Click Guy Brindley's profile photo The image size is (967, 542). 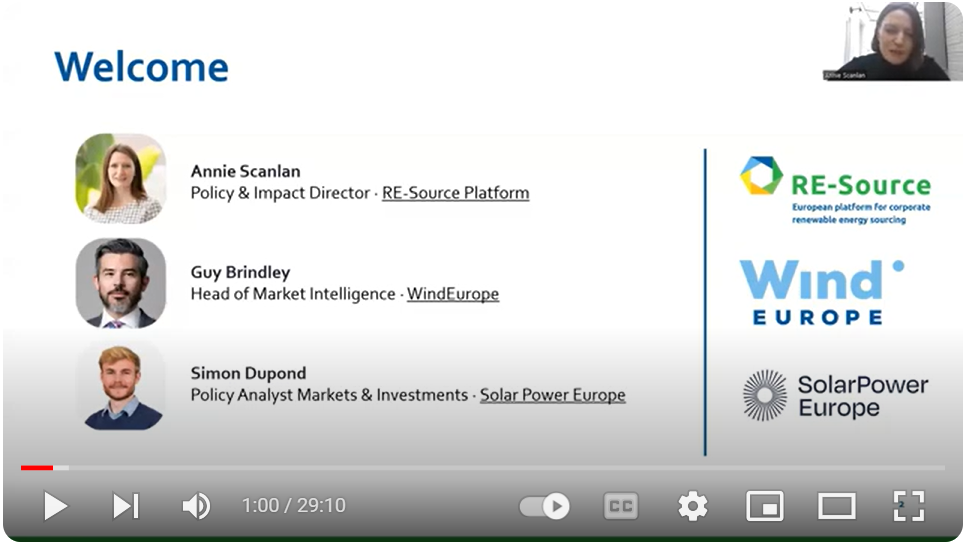point(121,283)
